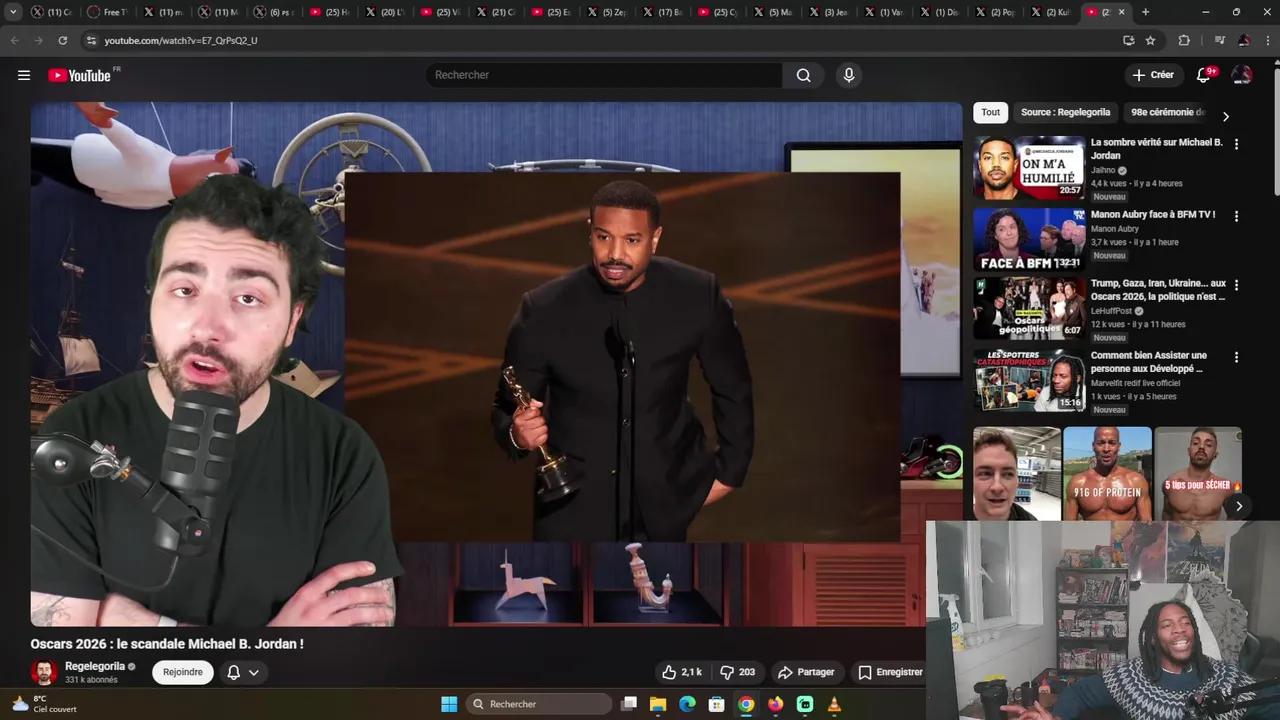The width and height of the screenshot is (1280, 720).
Task: Dislike the video with thumbs down
Action: click(x=738, y=672)
